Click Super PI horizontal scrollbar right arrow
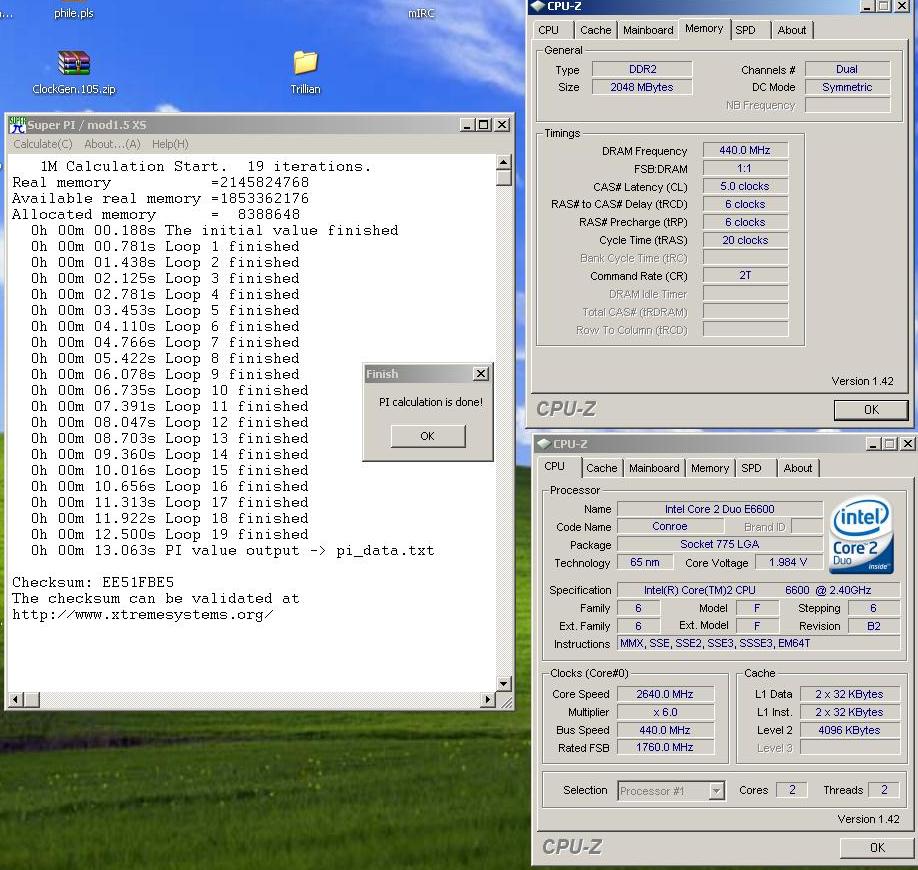Viewport: 918px width, 870px height. (x=487, y=699)
